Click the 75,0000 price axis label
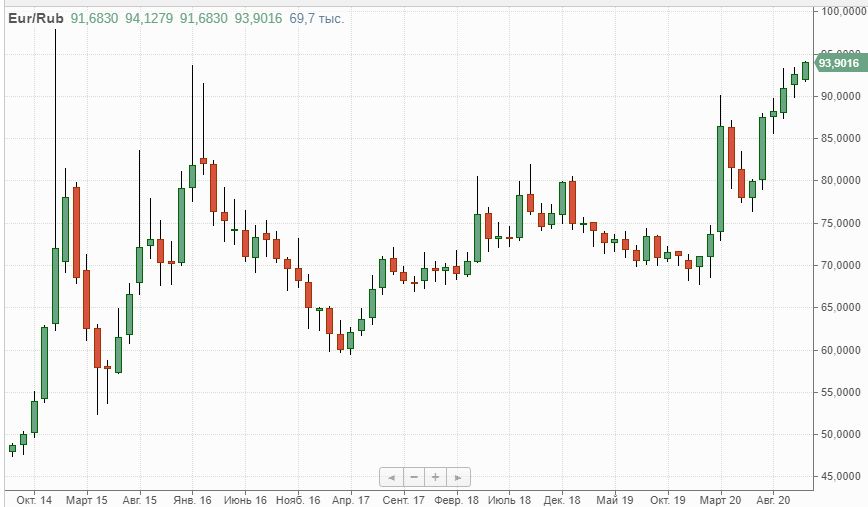This screenshot has height=507, width=868. click(840, 223)
